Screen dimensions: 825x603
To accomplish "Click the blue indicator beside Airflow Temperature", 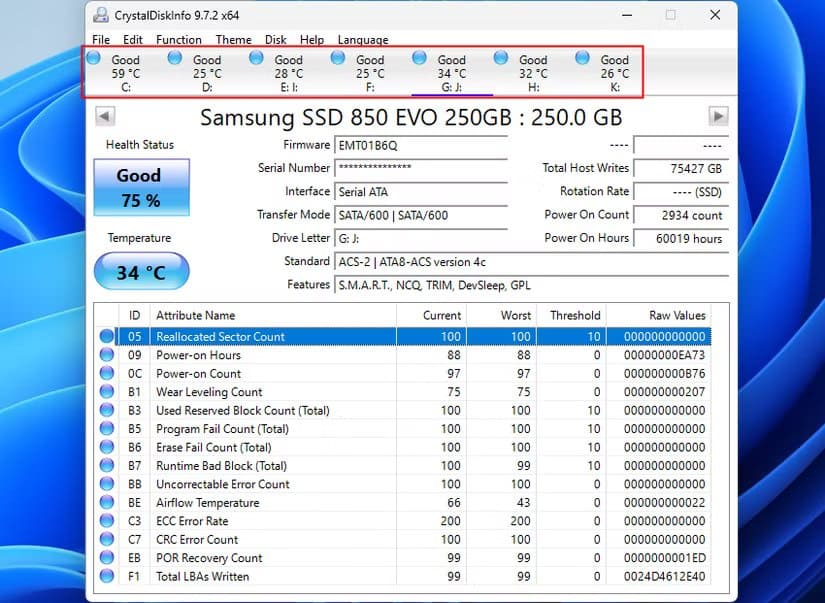I will click(x=107, y=503).
